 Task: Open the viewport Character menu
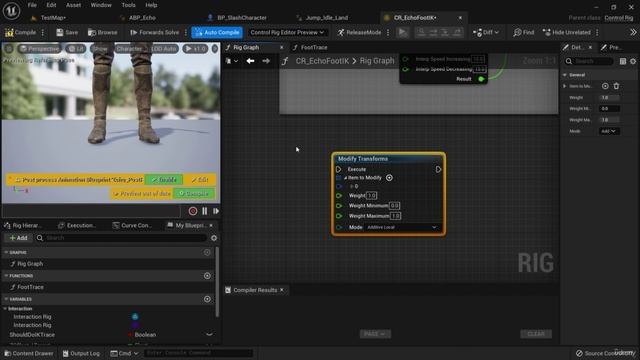pyautogui.click(x=129, y=49)
